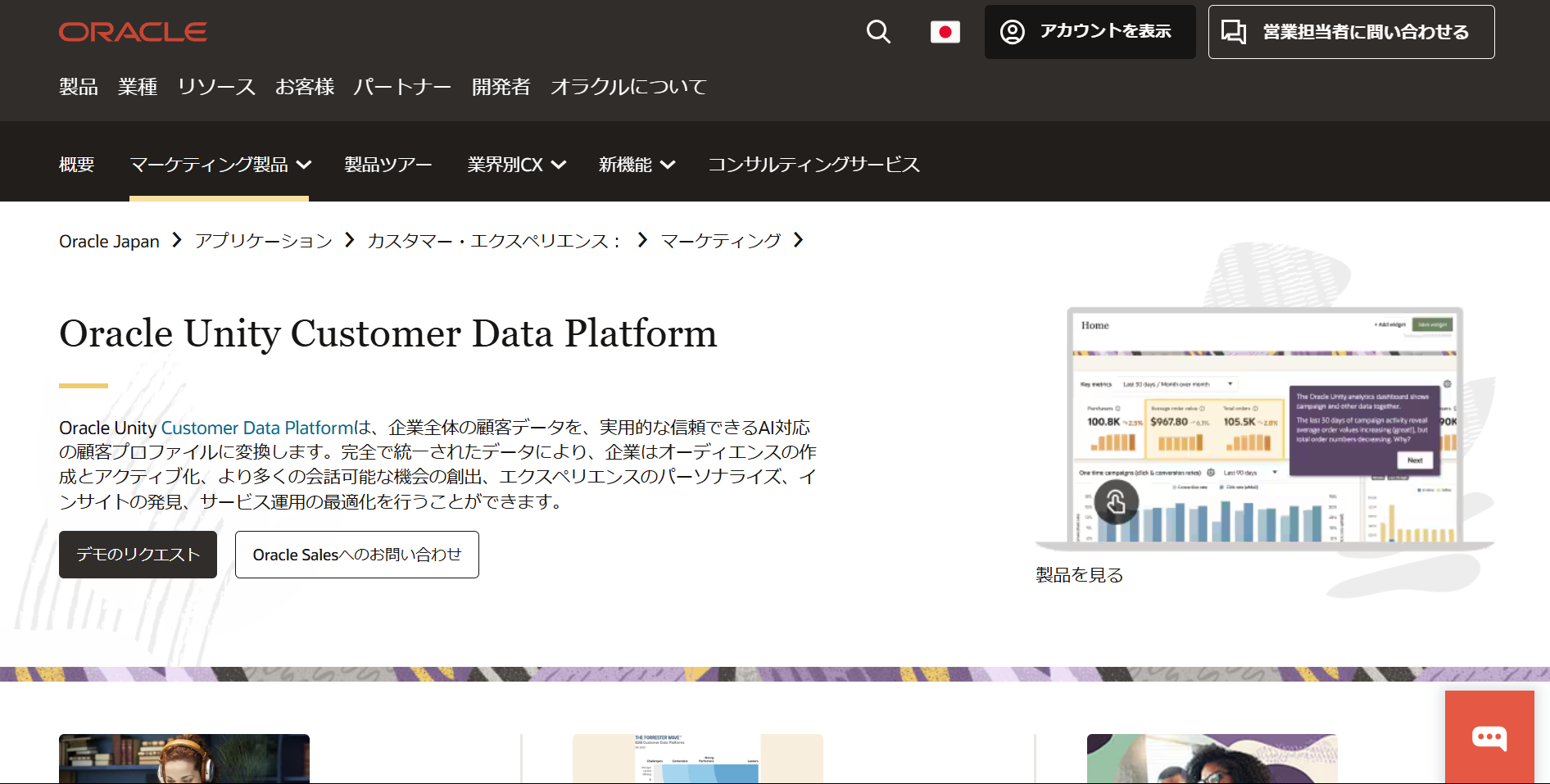Screen dimensions: 1550x784
Task: Expand the 新機能 dropdown
Action: [x=637, y=165]
